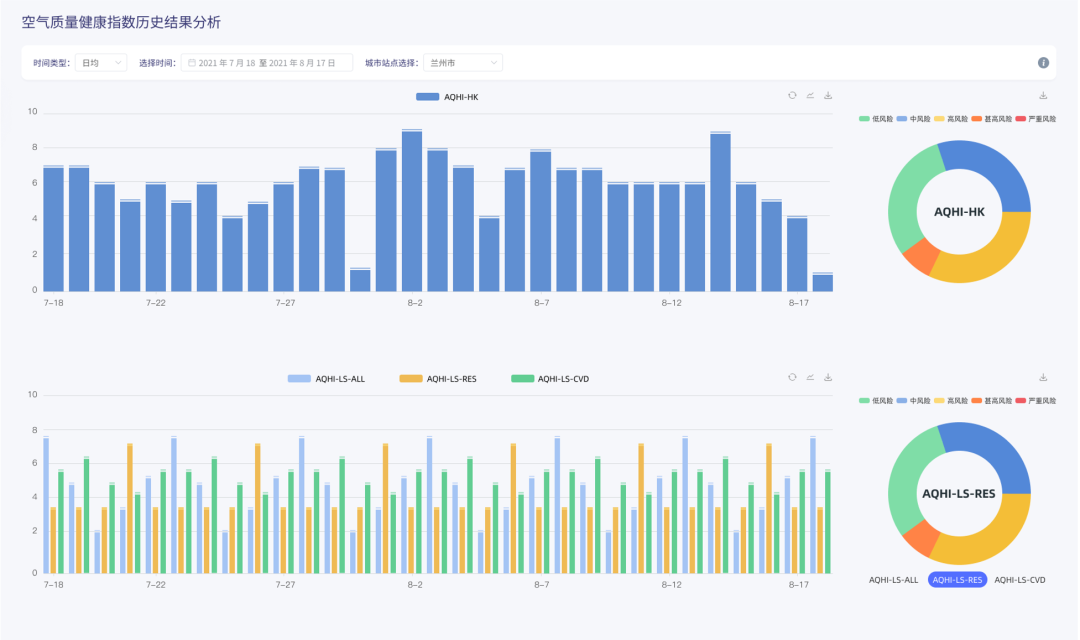Download the AQHI-LS-RES donut chart image
Viewport: 1080px width, 640px height.
[1043, 378]
